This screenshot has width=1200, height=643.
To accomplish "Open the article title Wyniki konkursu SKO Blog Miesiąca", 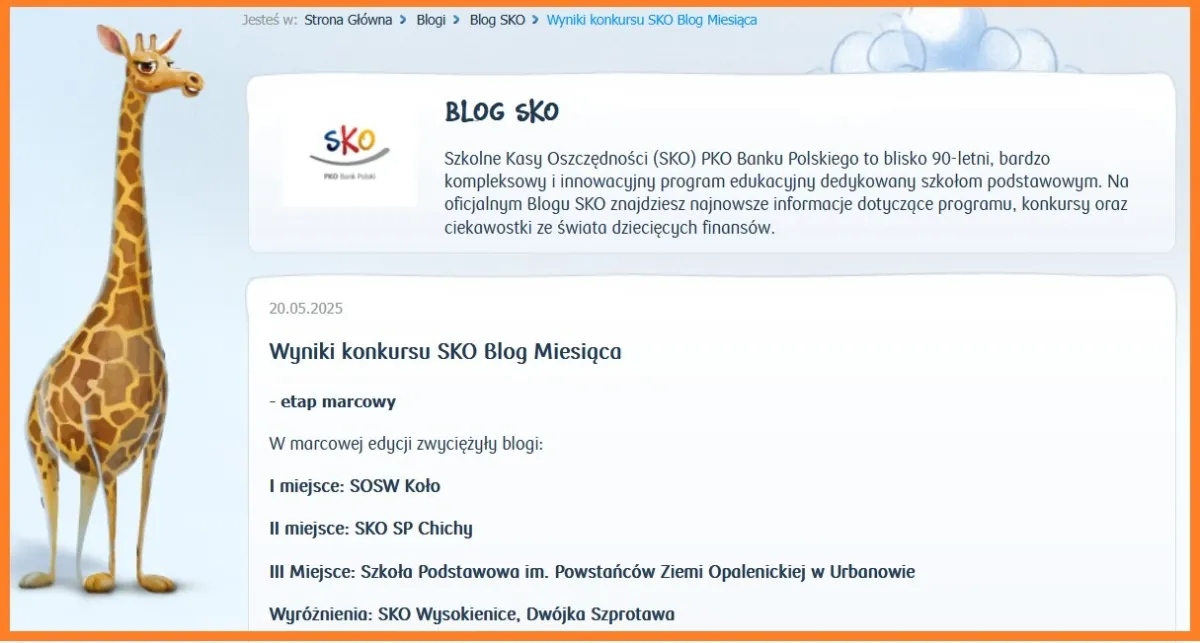I will (x=445, y=352).
